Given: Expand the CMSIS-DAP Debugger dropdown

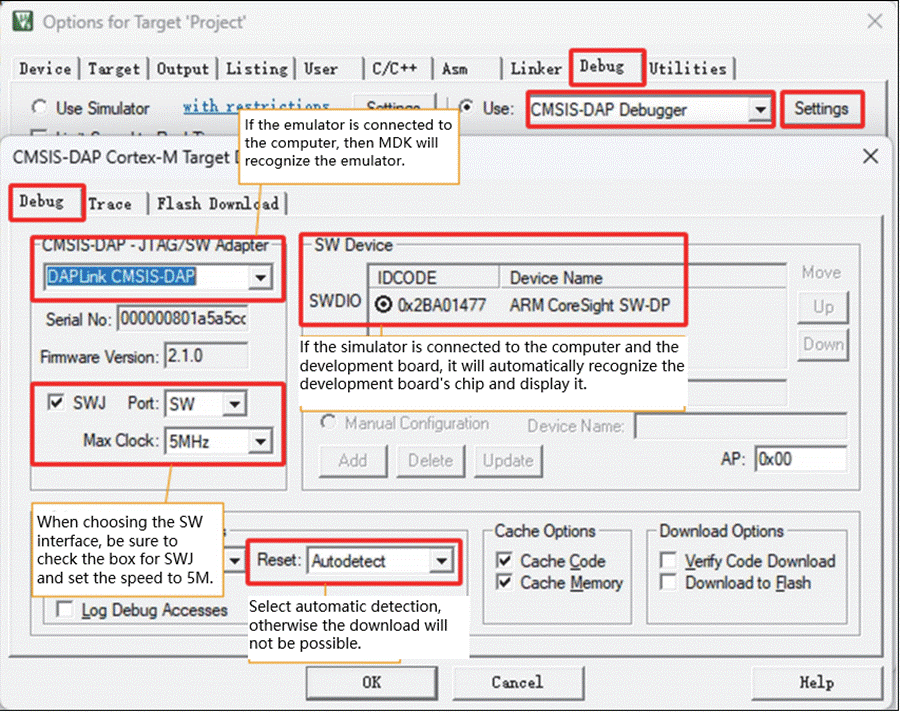Looking at the screenshot, I should 761,109.
